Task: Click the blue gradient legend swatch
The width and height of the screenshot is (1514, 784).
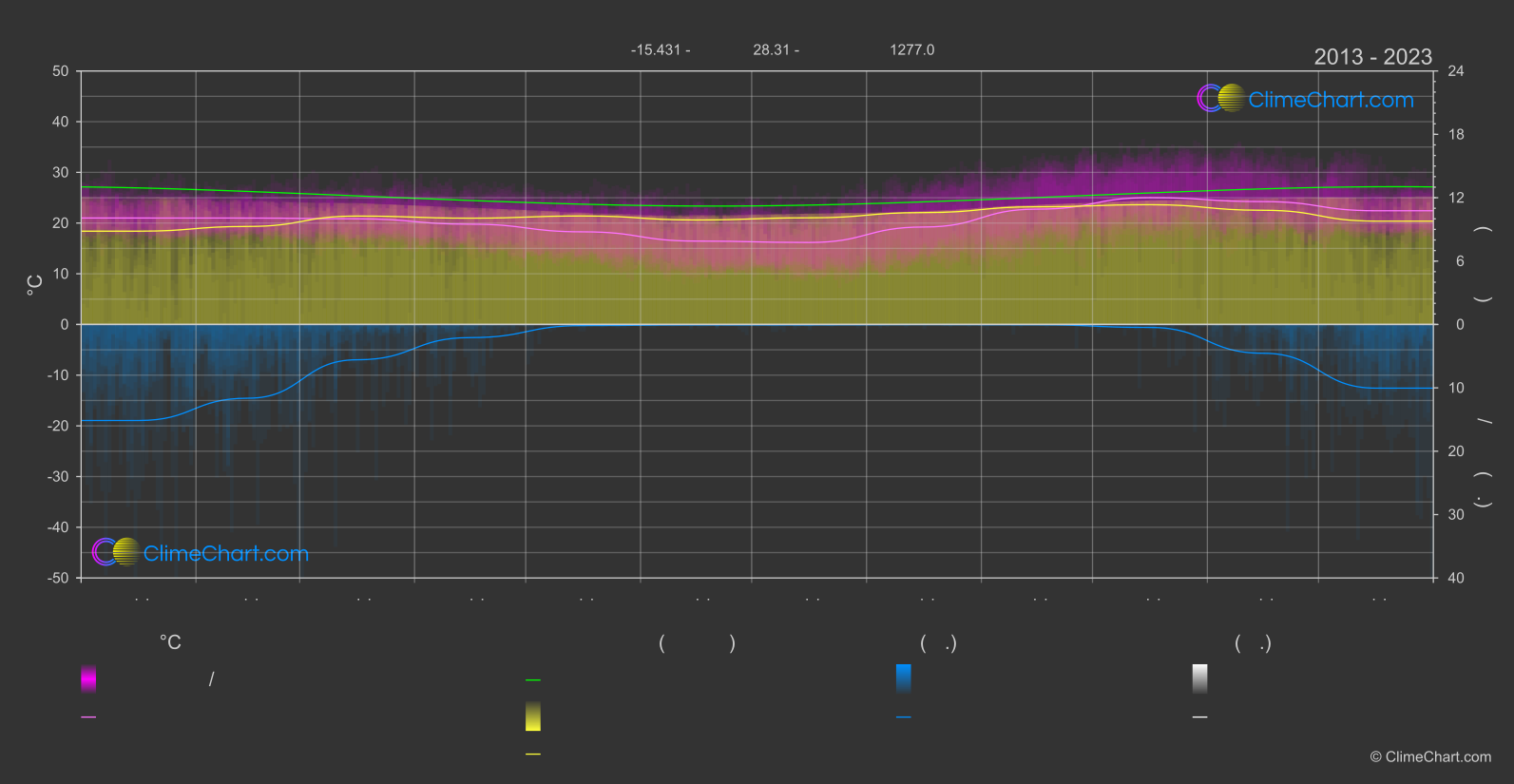Action: [x=903, y=679]
